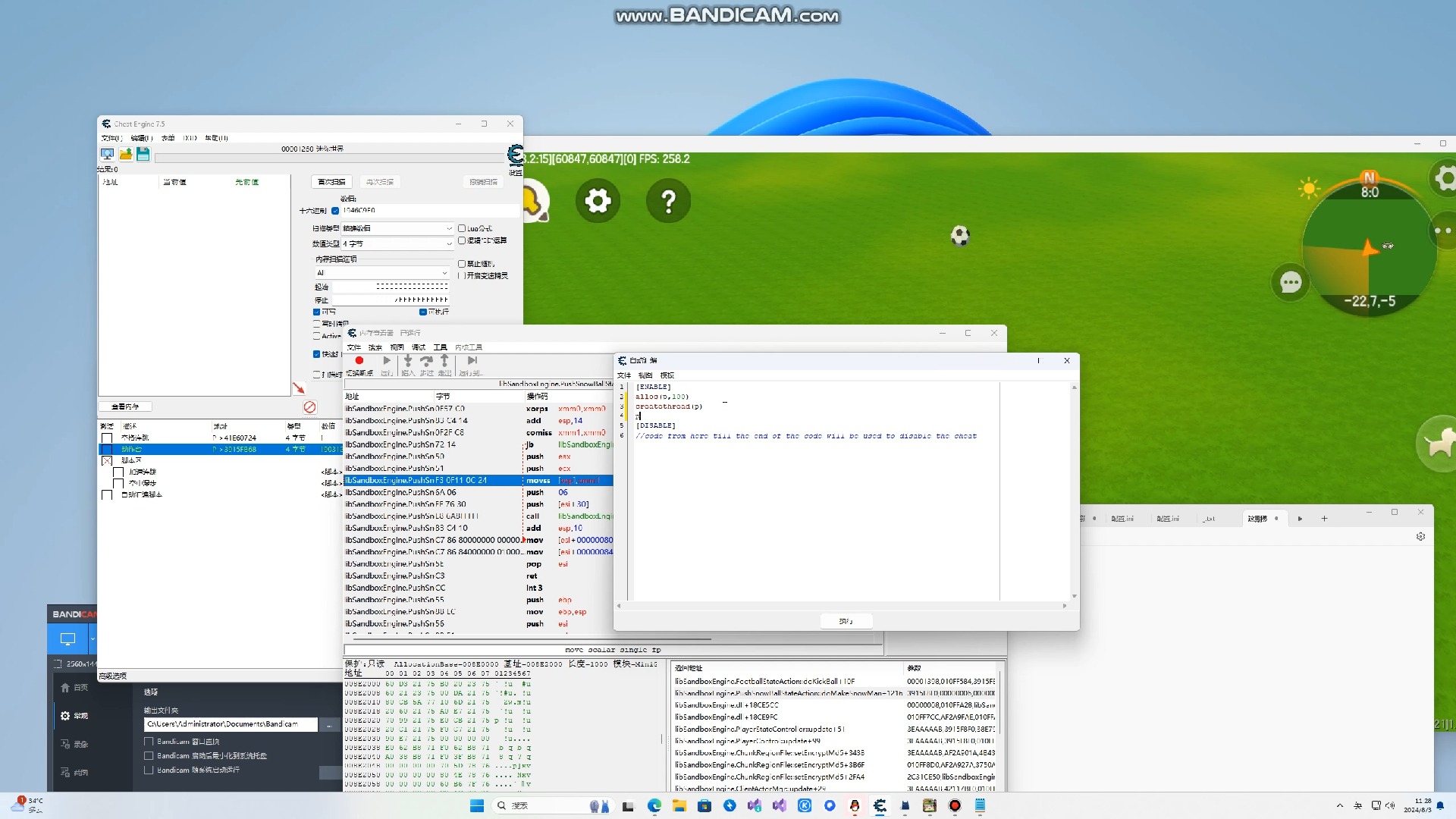Enable the Lua formula checkbox
Screen dimensions: 1456x819
click(462, 228)
